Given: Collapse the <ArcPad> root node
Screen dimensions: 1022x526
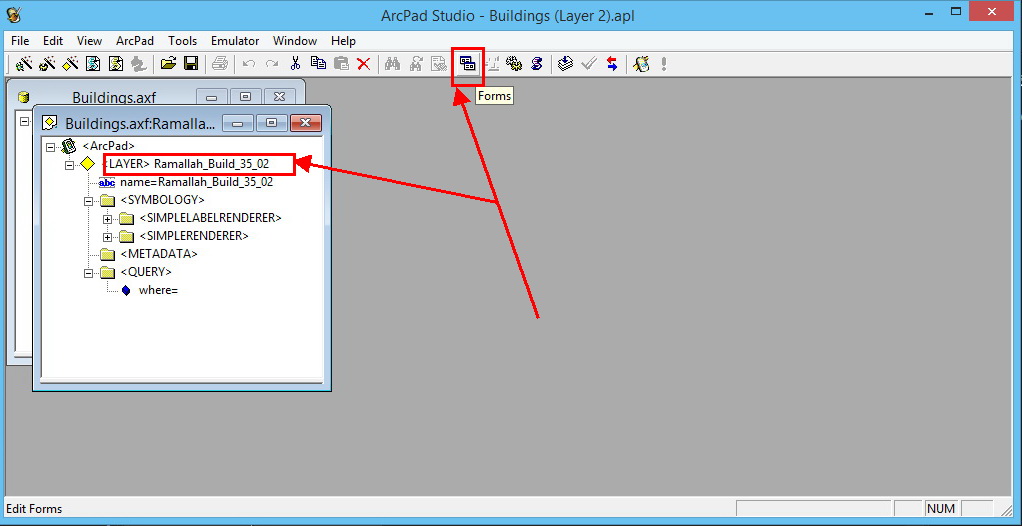Looking at the screenshot, I should point(51,147).
